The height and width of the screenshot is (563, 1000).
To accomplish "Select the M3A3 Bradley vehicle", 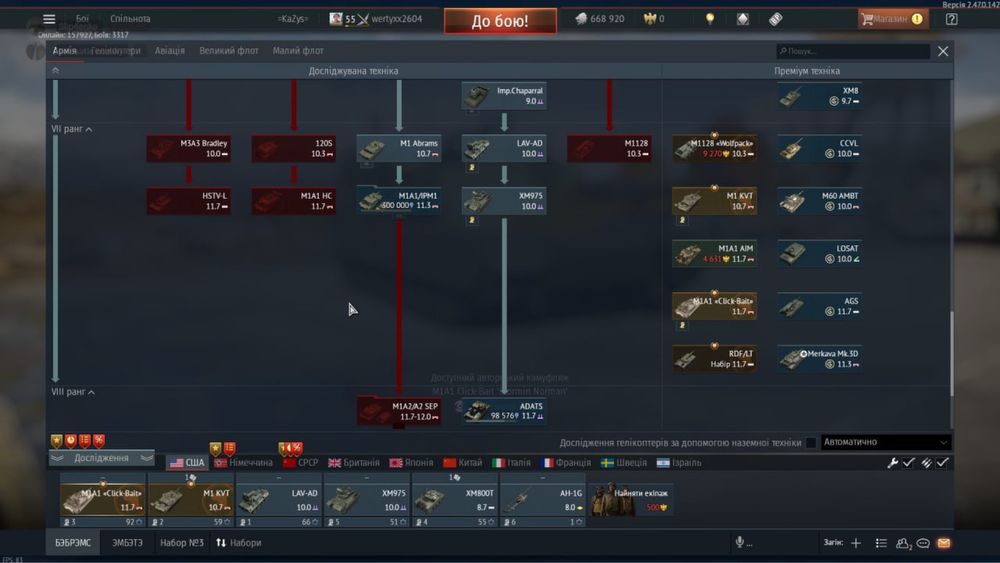I will pos(188,149).
